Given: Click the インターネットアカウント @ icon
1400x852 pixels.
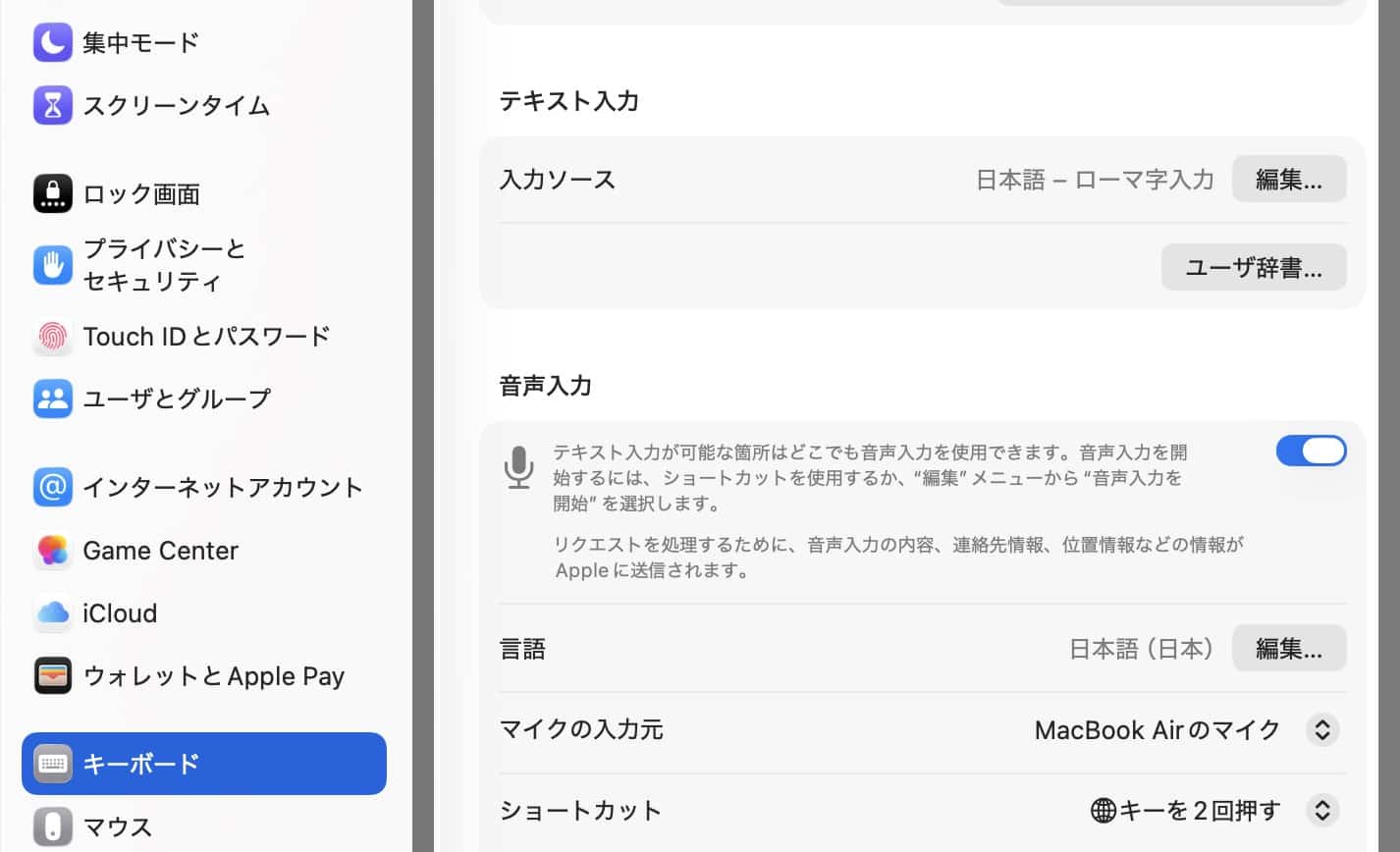Looking at the screenshot, I should [53, 487].
